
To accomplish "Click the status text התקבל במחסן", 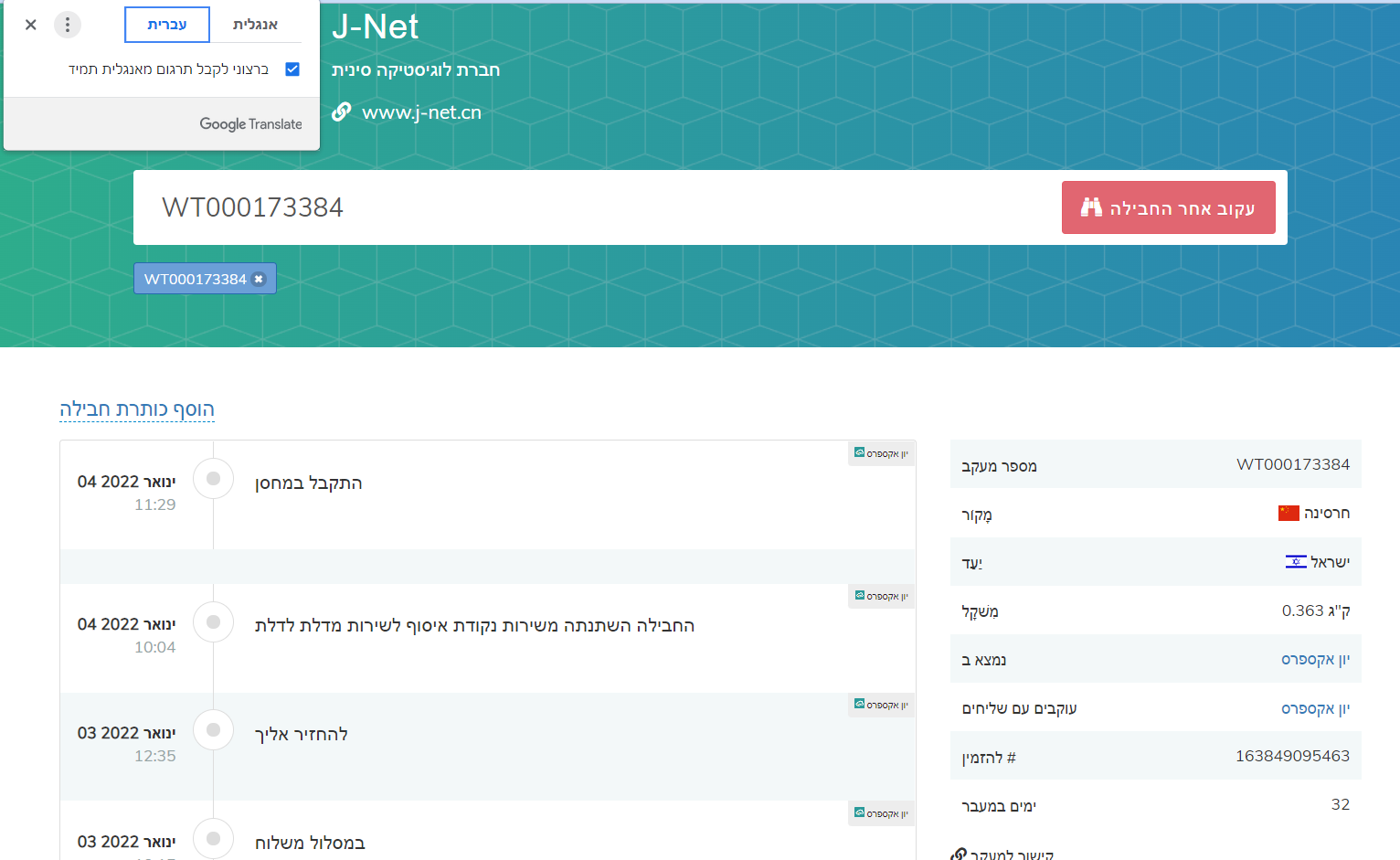I will point(309,483).
